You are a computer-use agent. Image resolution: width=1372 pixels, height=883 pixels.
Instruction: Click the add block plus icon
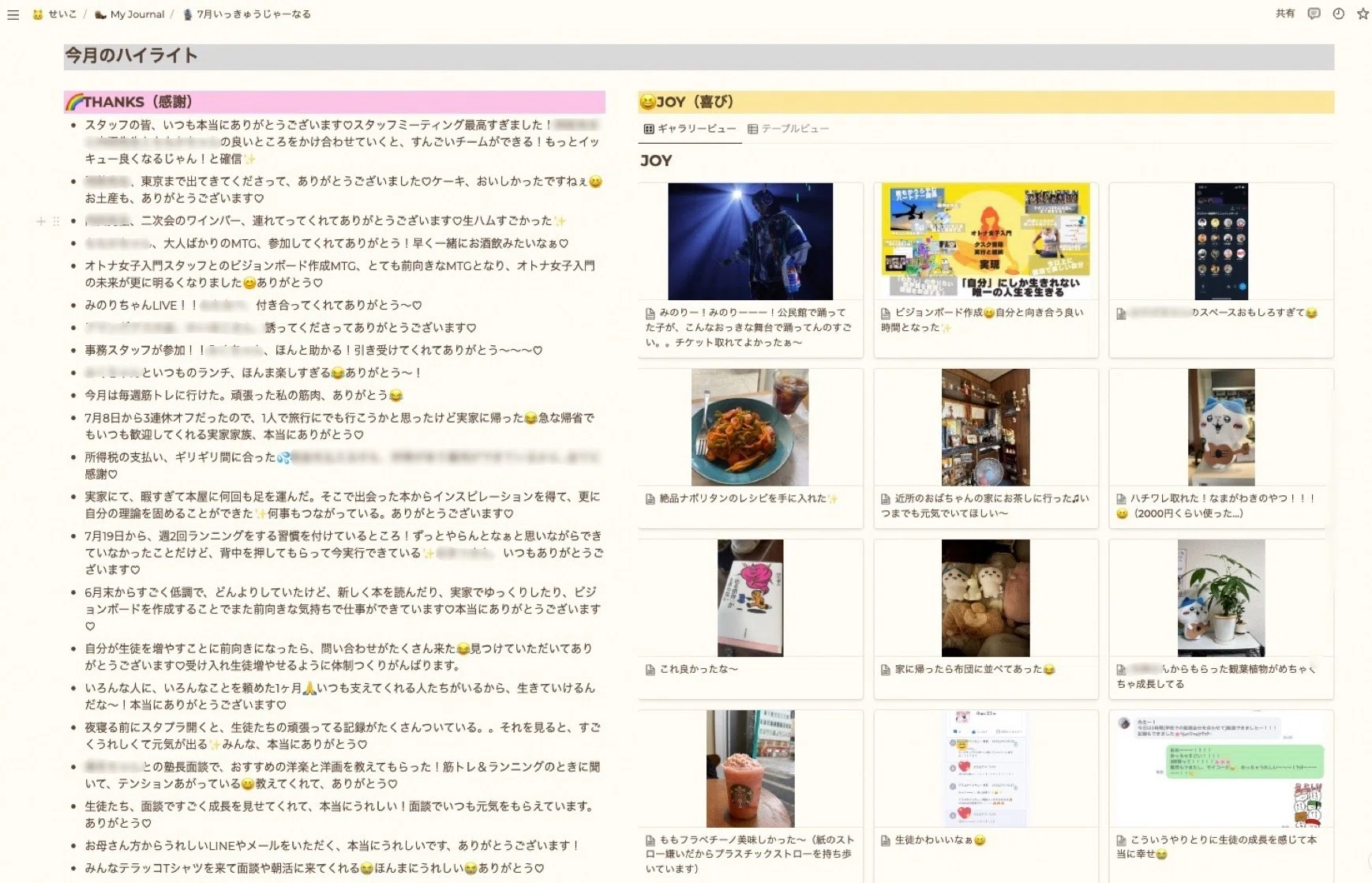(40, 221)
